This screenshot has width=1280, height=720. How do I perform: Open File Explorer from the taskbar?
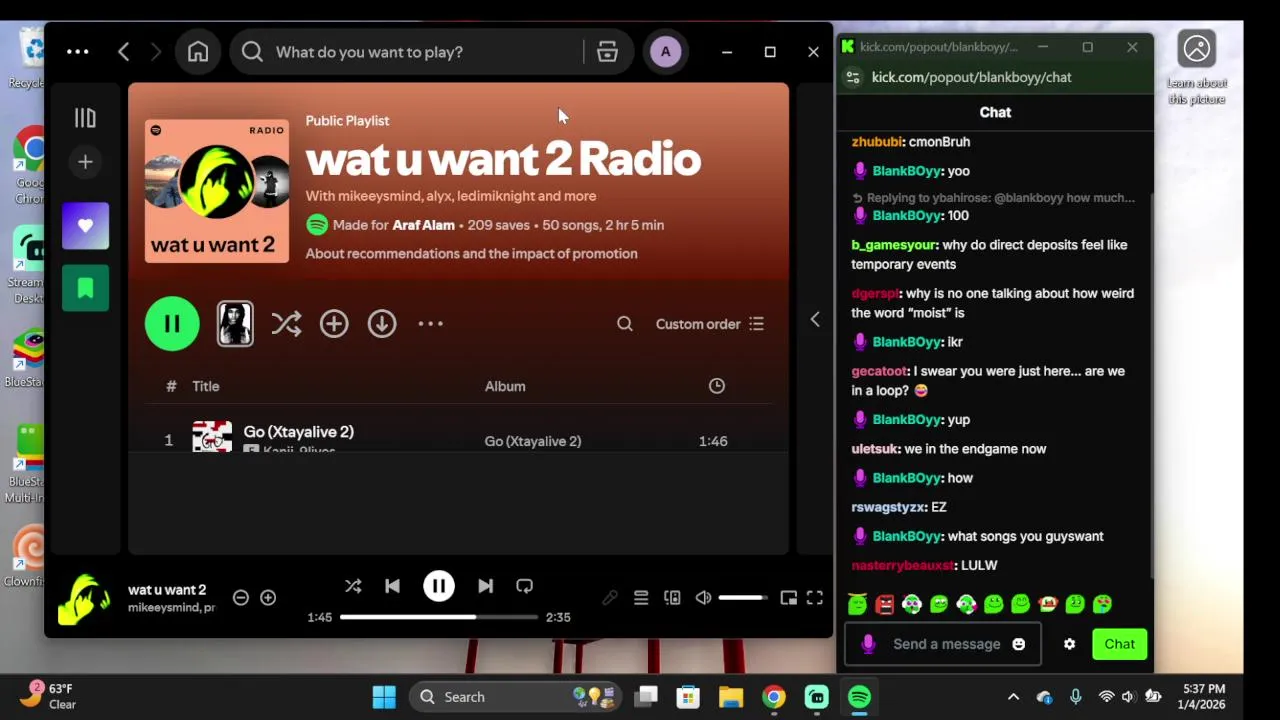[731, 697]
